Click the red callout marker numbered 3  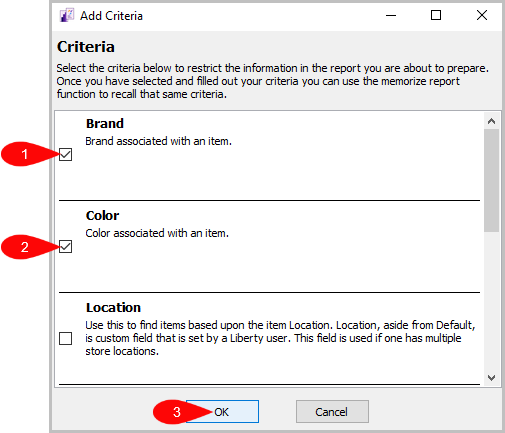click(176, 412)
